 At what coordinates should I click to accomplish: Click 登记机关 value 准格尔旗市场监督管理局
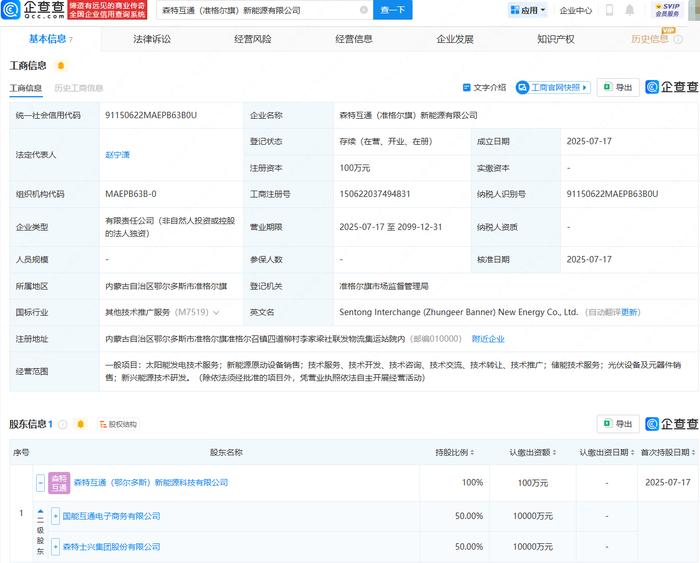click(x=384, y=286)
